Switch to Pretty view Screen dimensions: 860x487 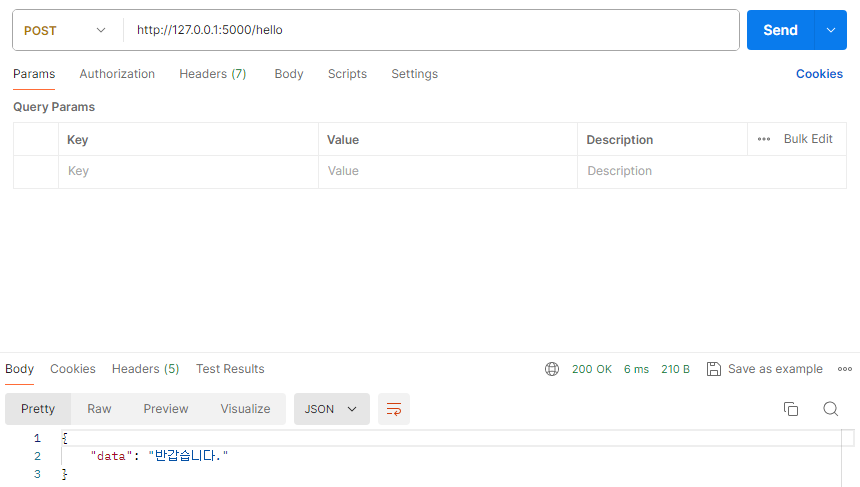[38, 409]
